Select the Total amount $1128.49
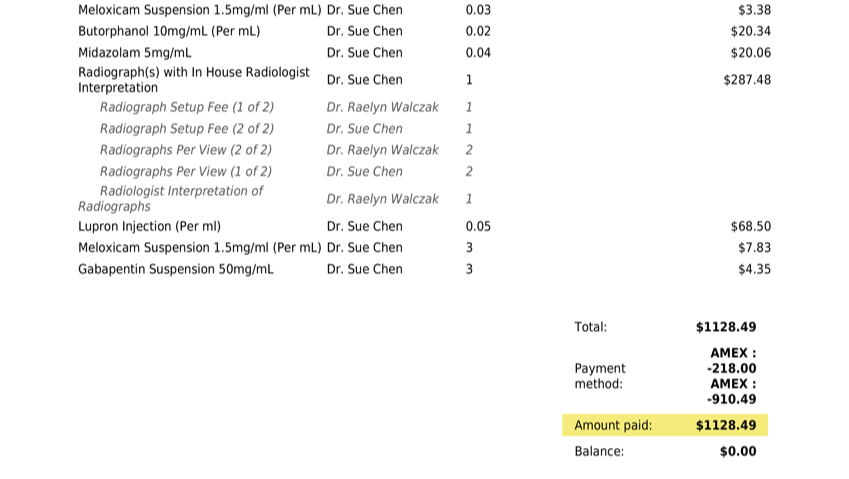 [726, 327]
